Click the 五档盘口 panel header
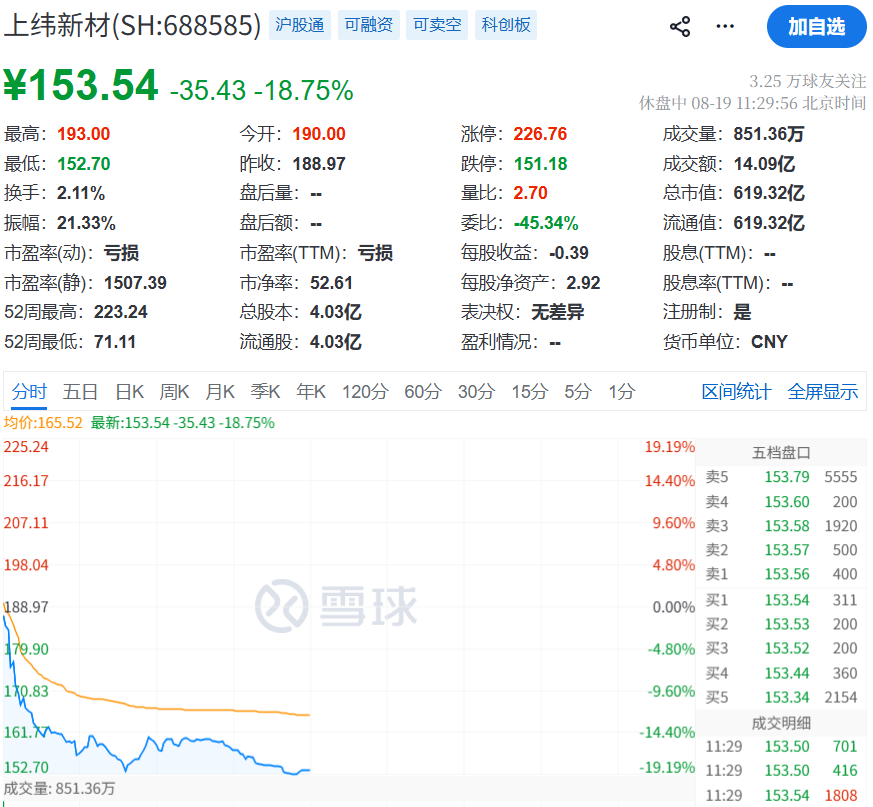The width and height of the screenshot is (873, 807). [781, 453]
